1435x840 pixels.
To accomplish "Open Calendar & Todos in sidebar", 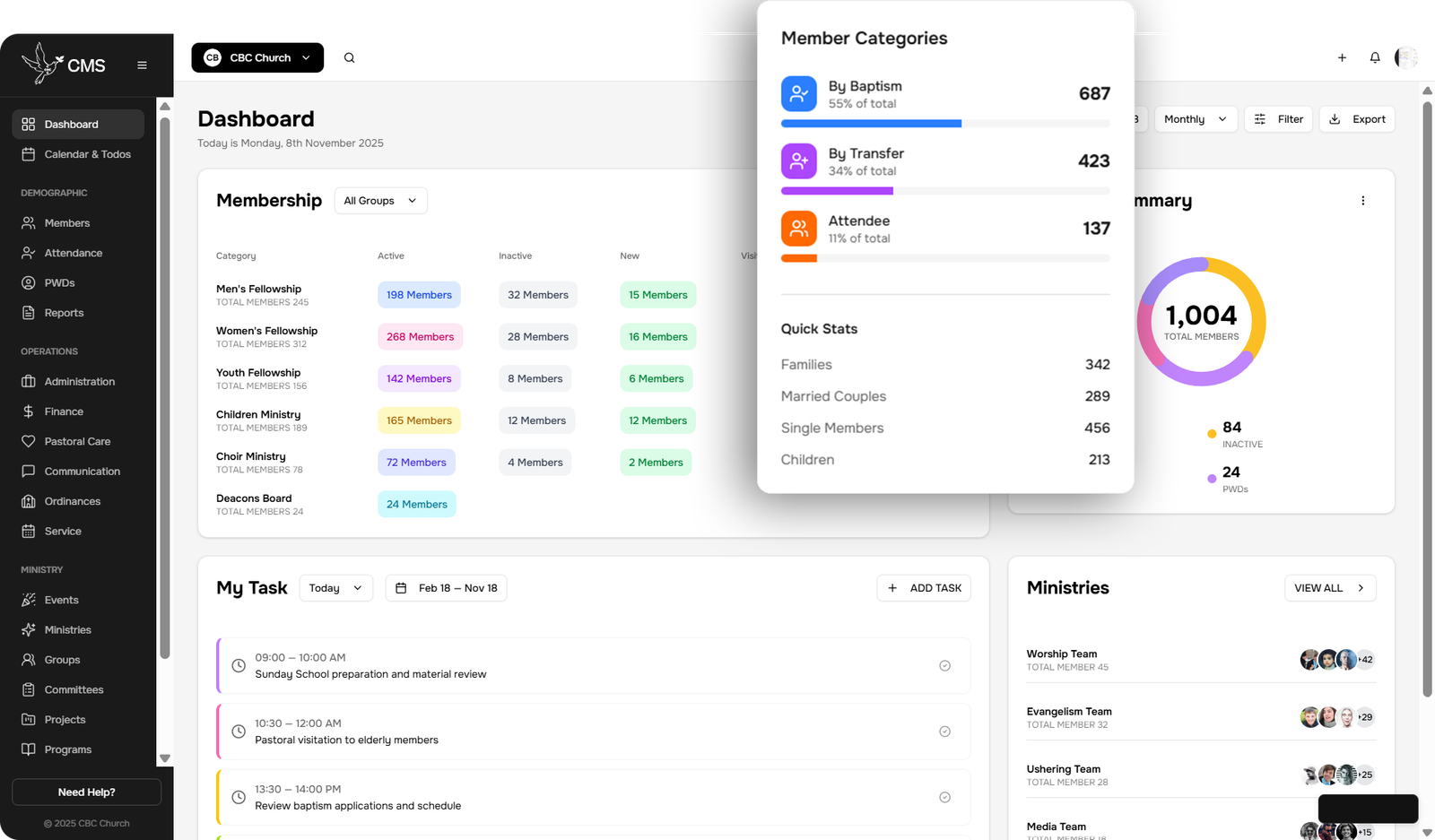I will (78, 154).
